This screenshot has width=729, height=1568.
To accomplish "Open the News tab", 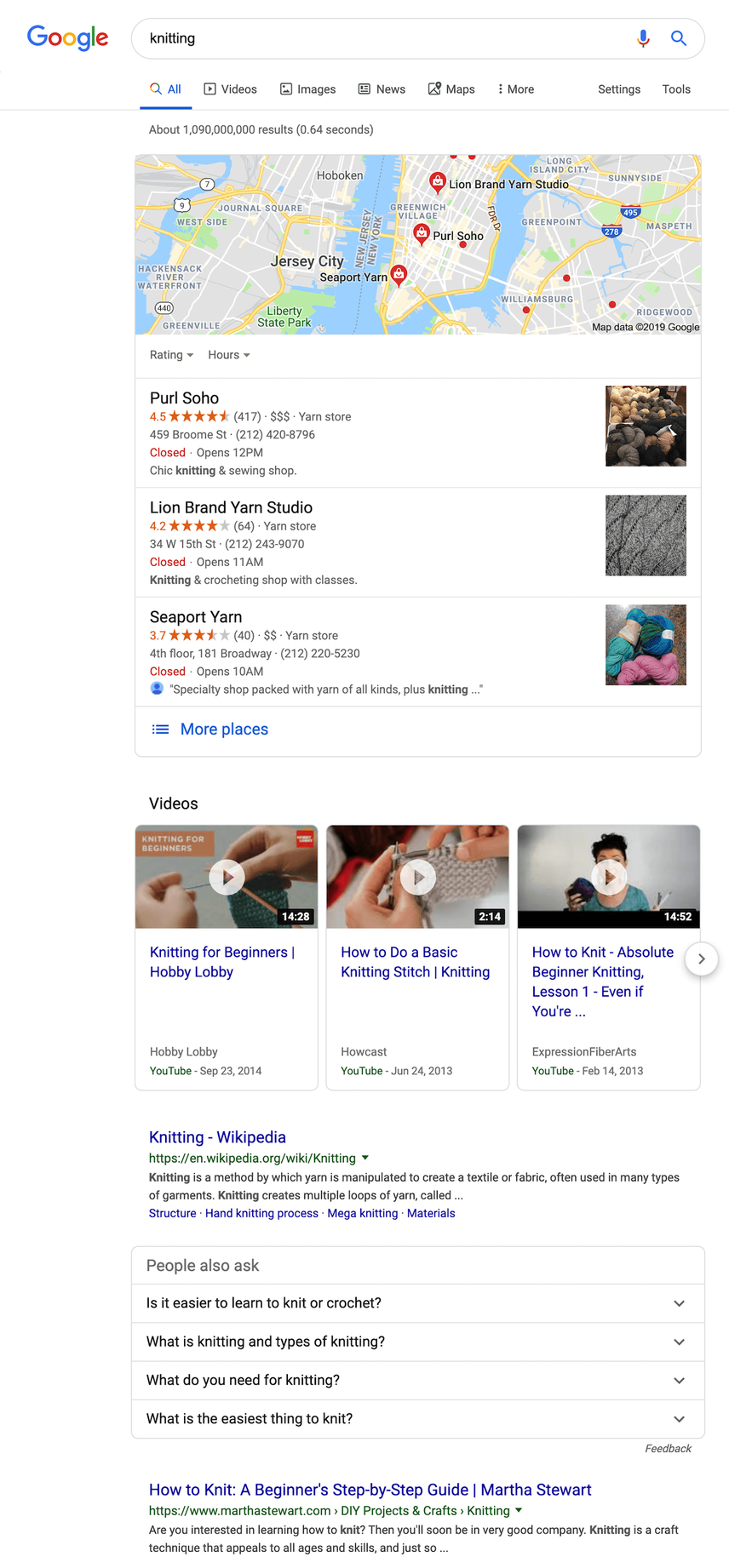I will point(382,89).
